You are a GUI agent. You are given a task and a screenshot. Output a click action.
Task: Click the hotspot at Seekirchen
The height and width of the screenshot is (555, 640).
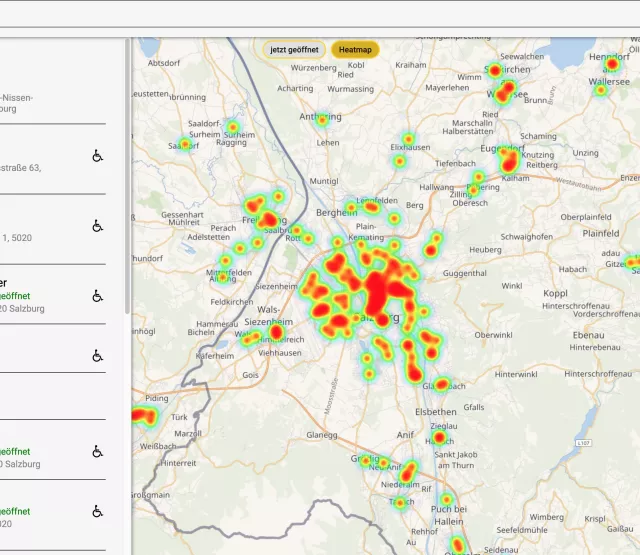493,71
